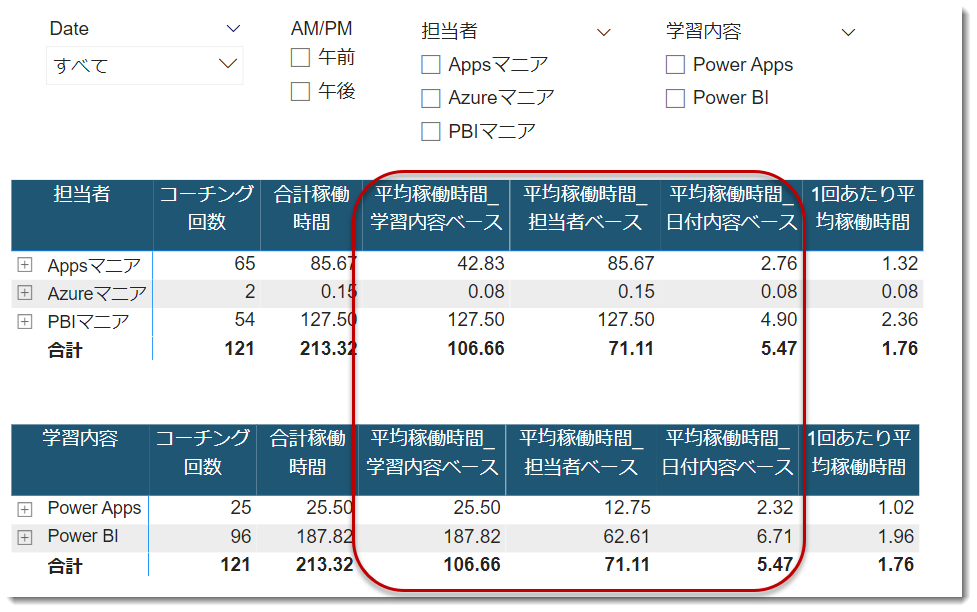Open the すべて date dropdown

145,65
